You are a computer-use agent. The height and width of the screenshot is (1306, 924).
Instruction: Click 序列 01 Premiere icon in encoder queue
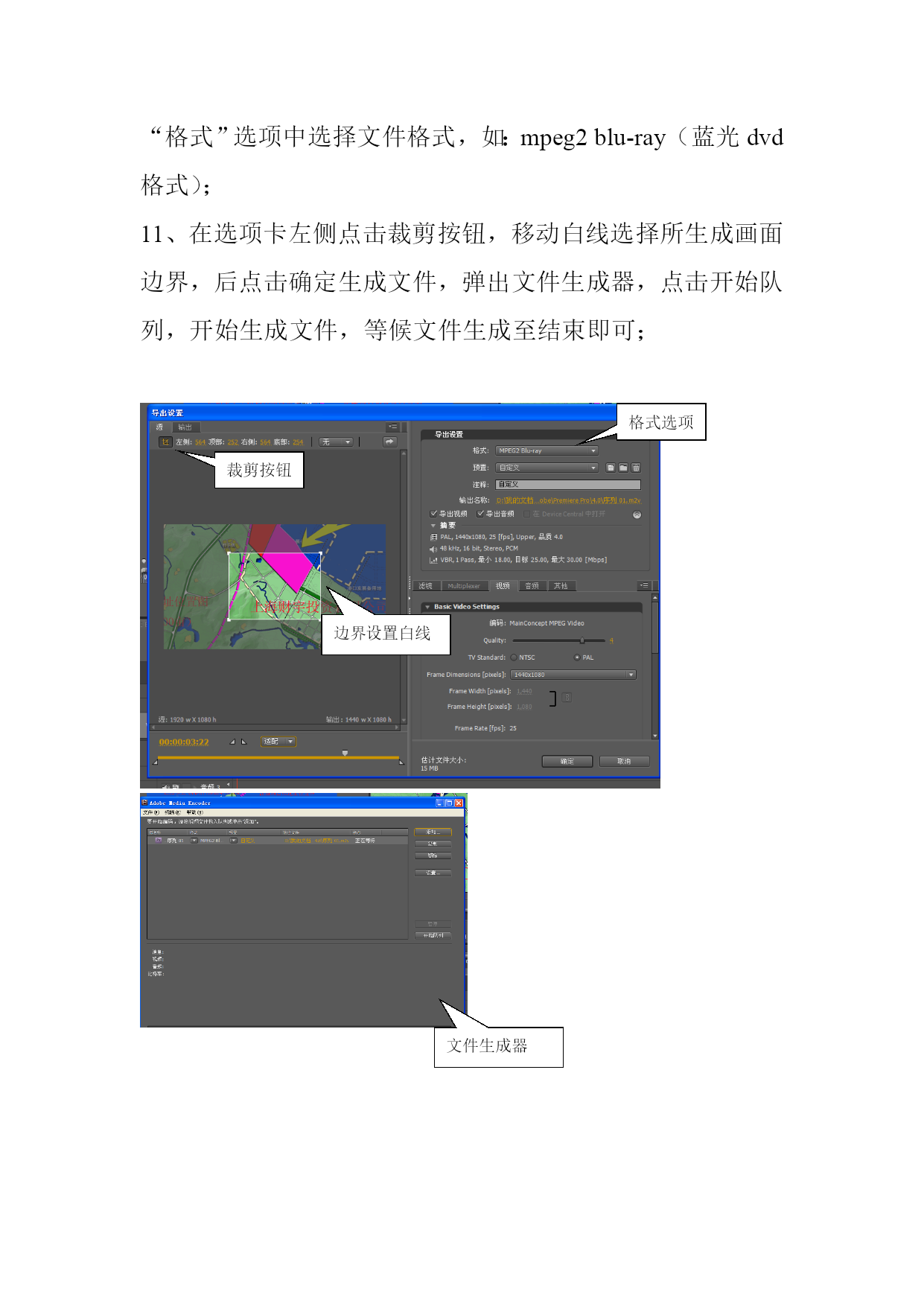[x=159, y=841]
